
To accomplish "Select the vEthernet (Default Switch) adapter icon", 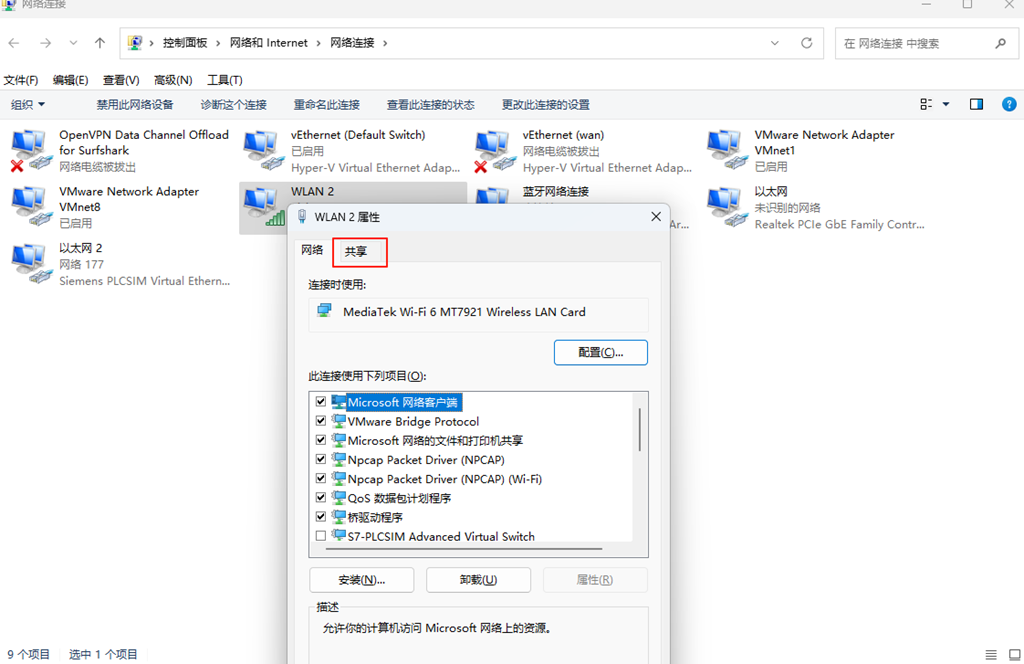I will (263, 151).
